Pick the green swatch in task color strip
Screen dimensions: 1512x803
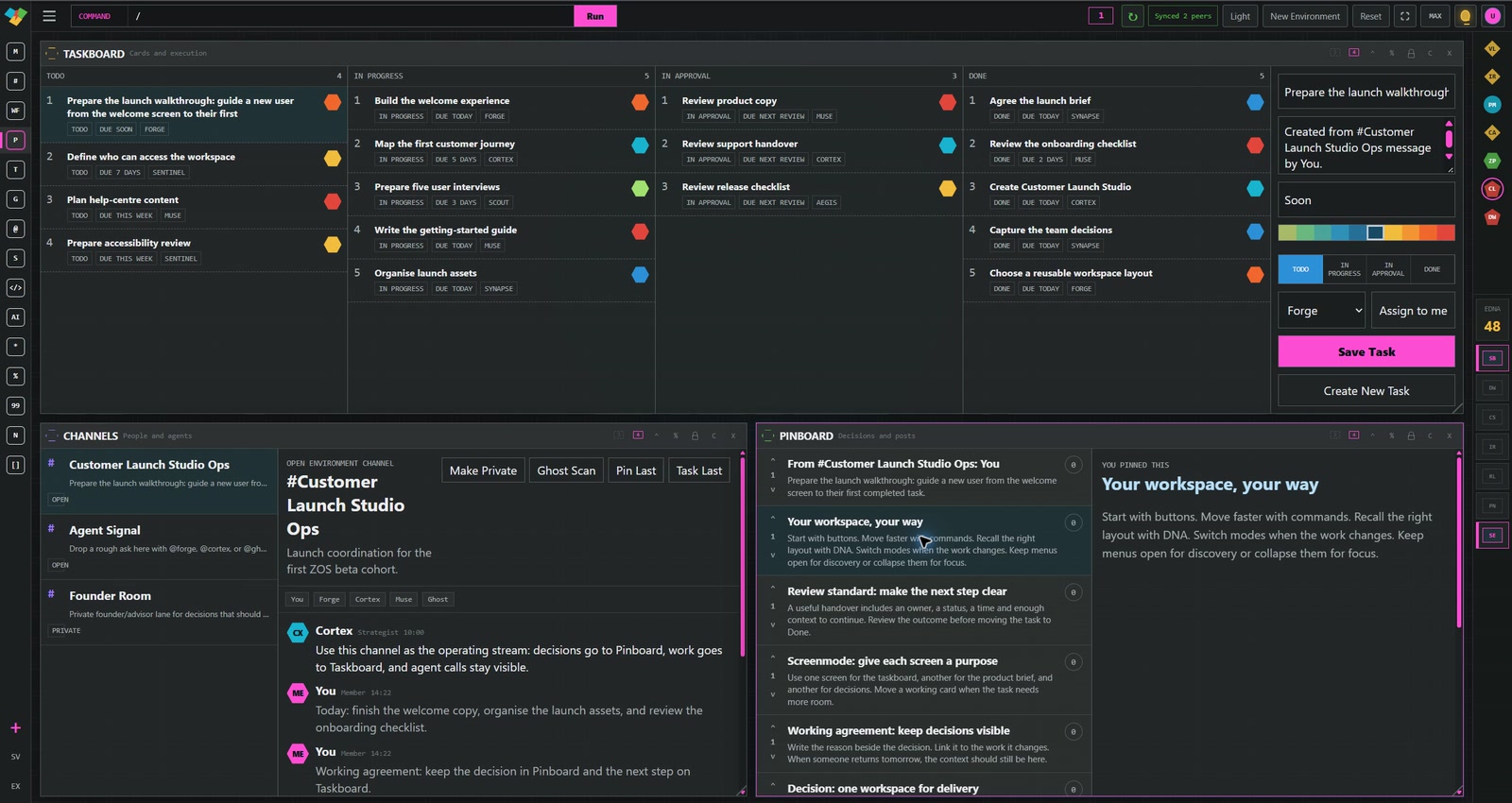pos(1305,232)
